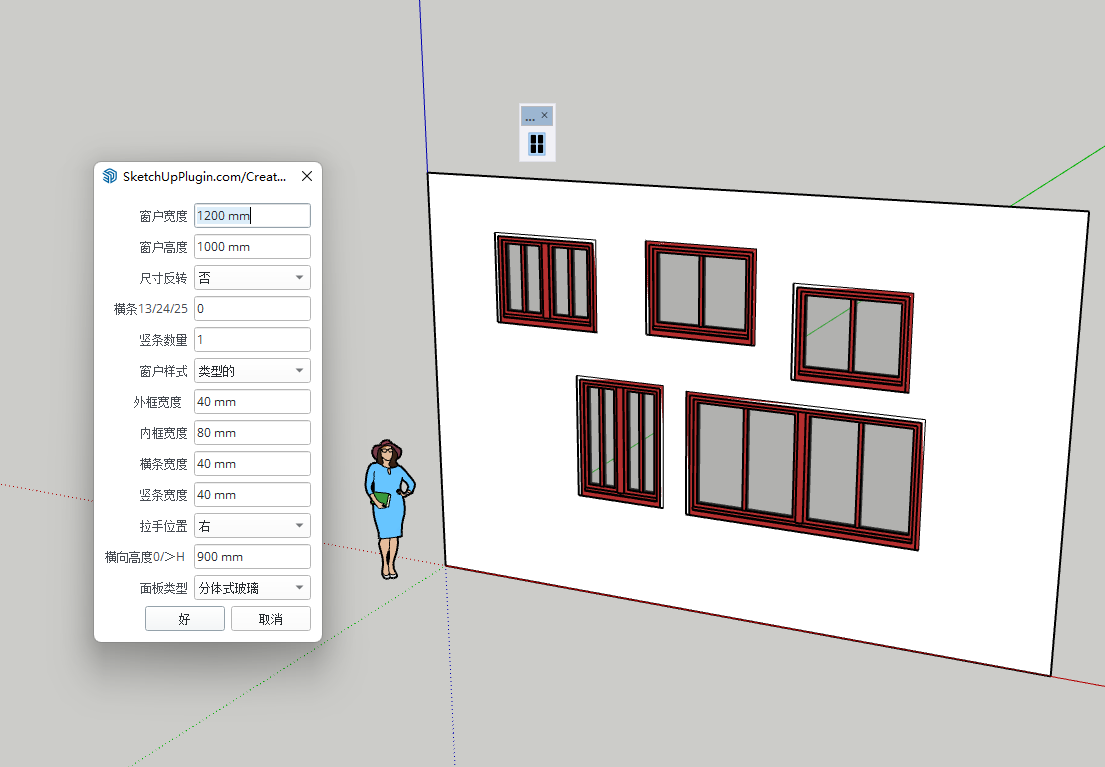Open the 尺寸反转 dropdown

pyautogui.click(x=252, y=277)
